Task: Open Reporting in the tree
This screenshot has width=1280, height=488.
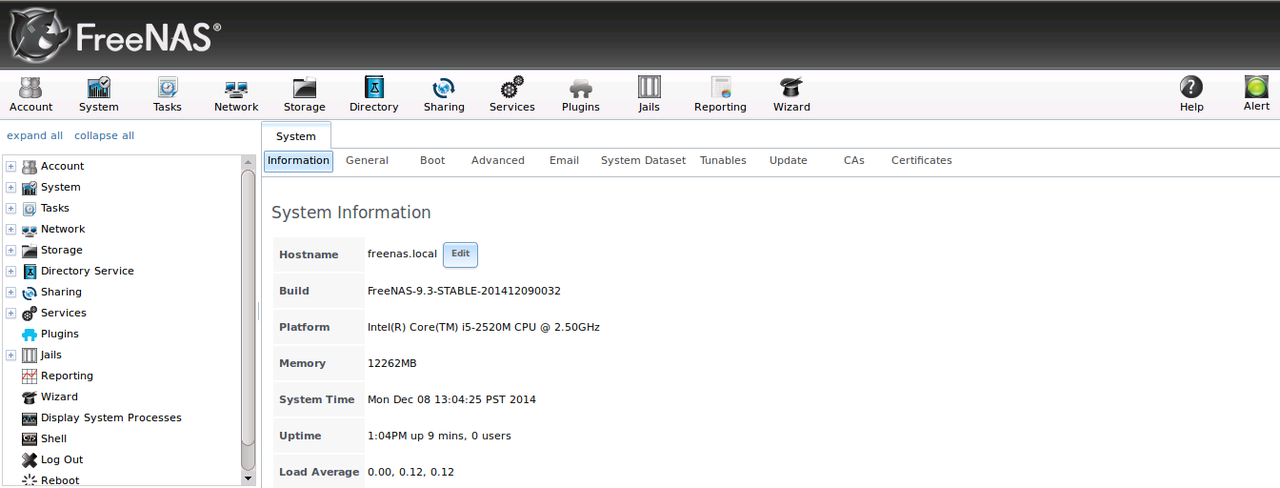Action: coord(67,376)
